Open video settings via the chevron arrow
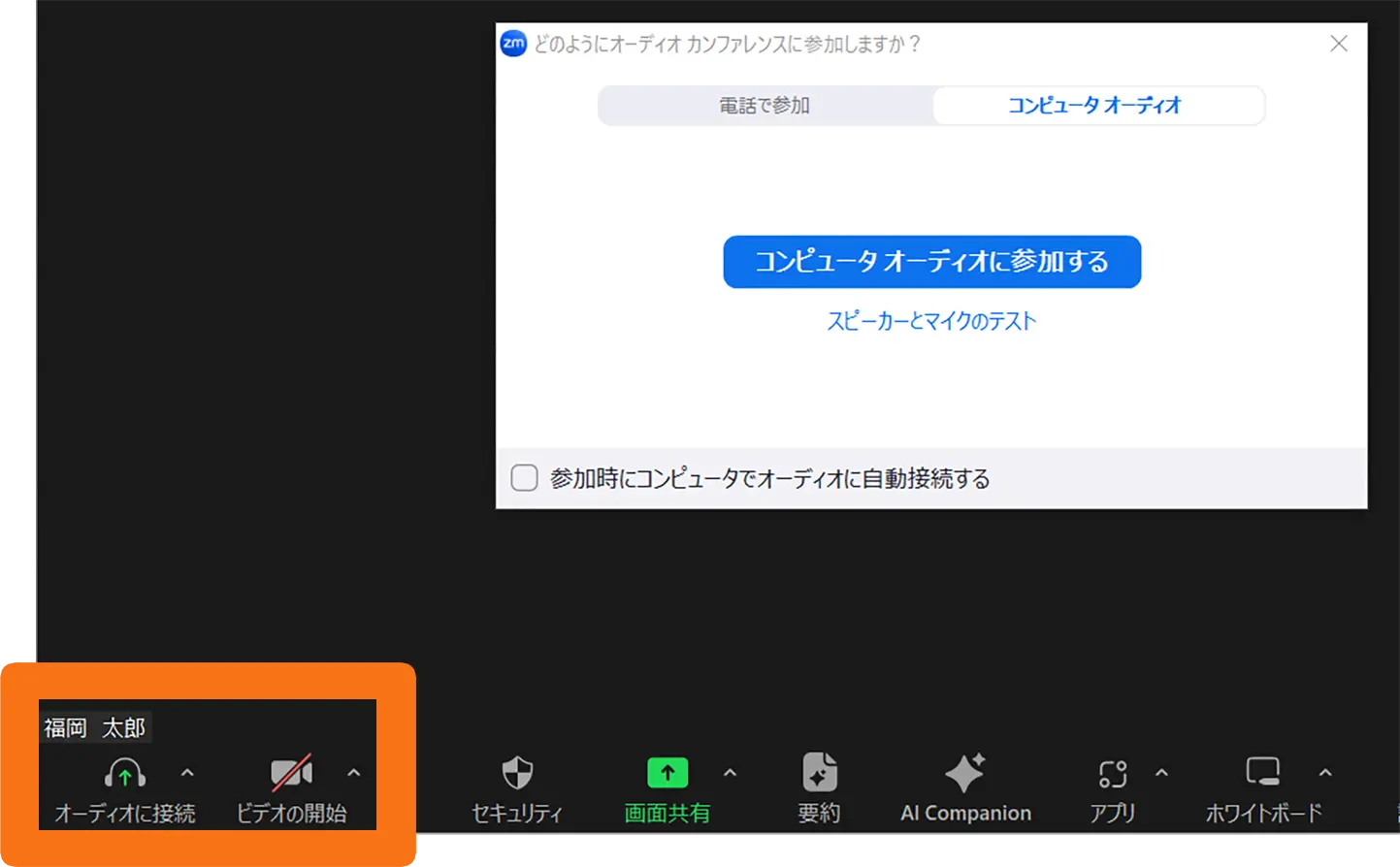 pyautogui.click(x=353, y=771)
